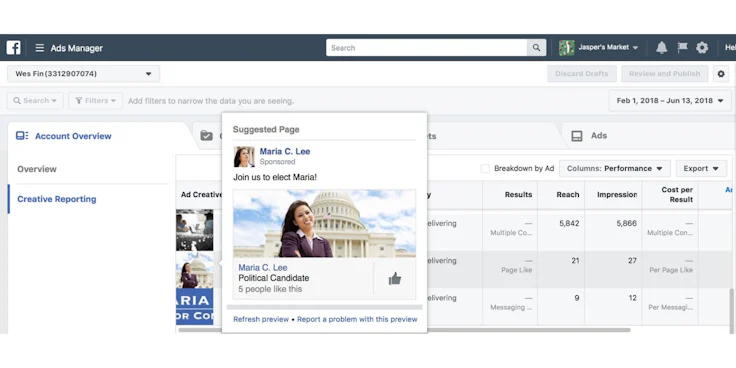Click the Refresh preview link
The height and width of the screenshot is (368, 736).
261,319
